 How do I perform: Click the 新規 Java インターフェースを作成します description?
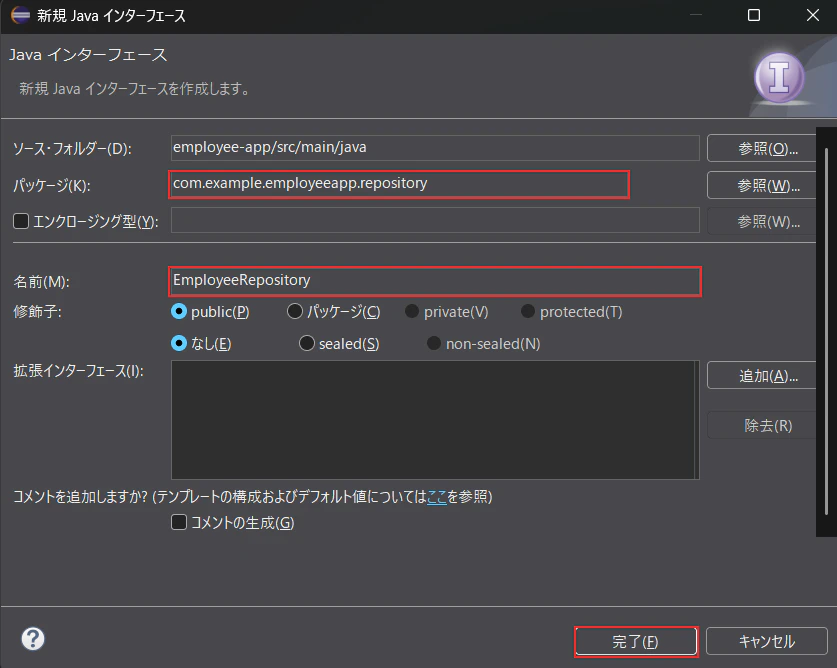tap(135, 89)
